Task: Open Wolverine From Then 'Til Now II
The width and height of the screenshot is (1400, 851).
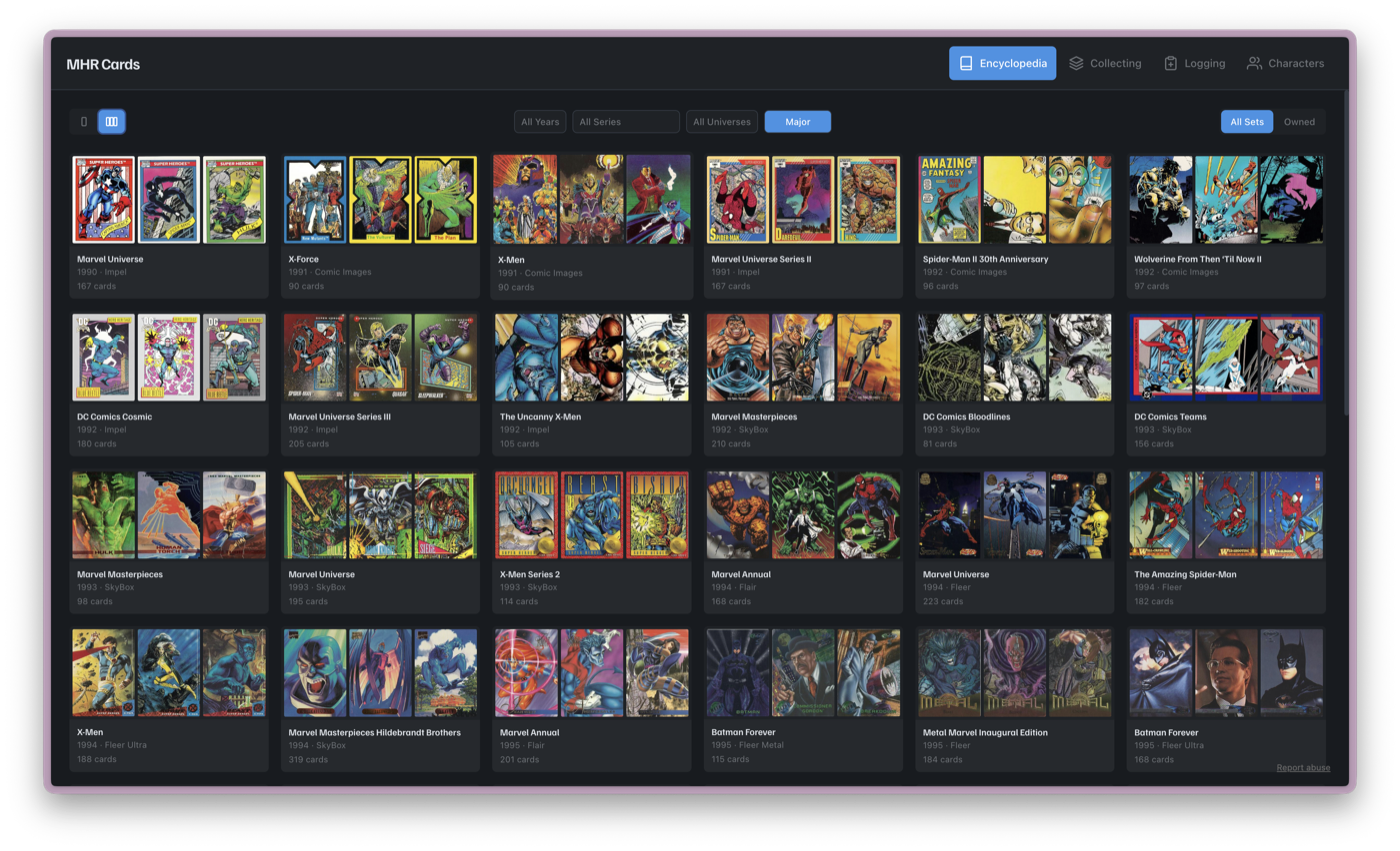Action: (x=1227, y=225)
